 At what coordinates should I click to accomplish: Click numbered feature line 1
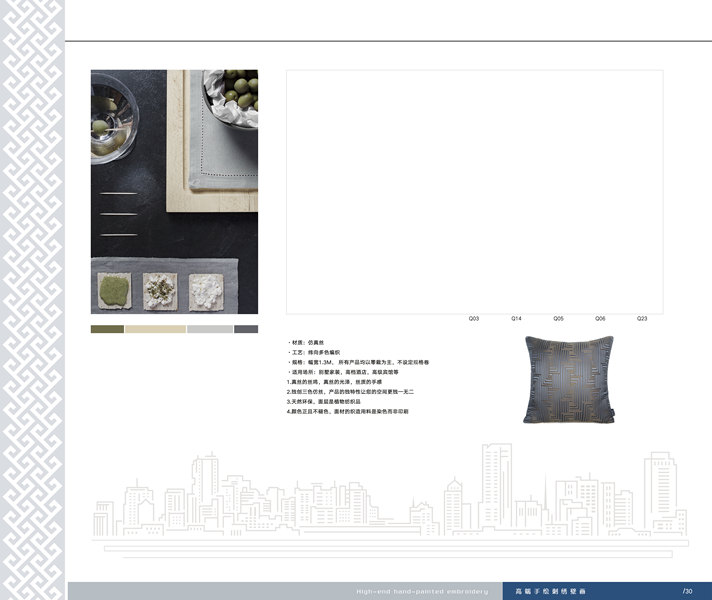click(334, 382)
